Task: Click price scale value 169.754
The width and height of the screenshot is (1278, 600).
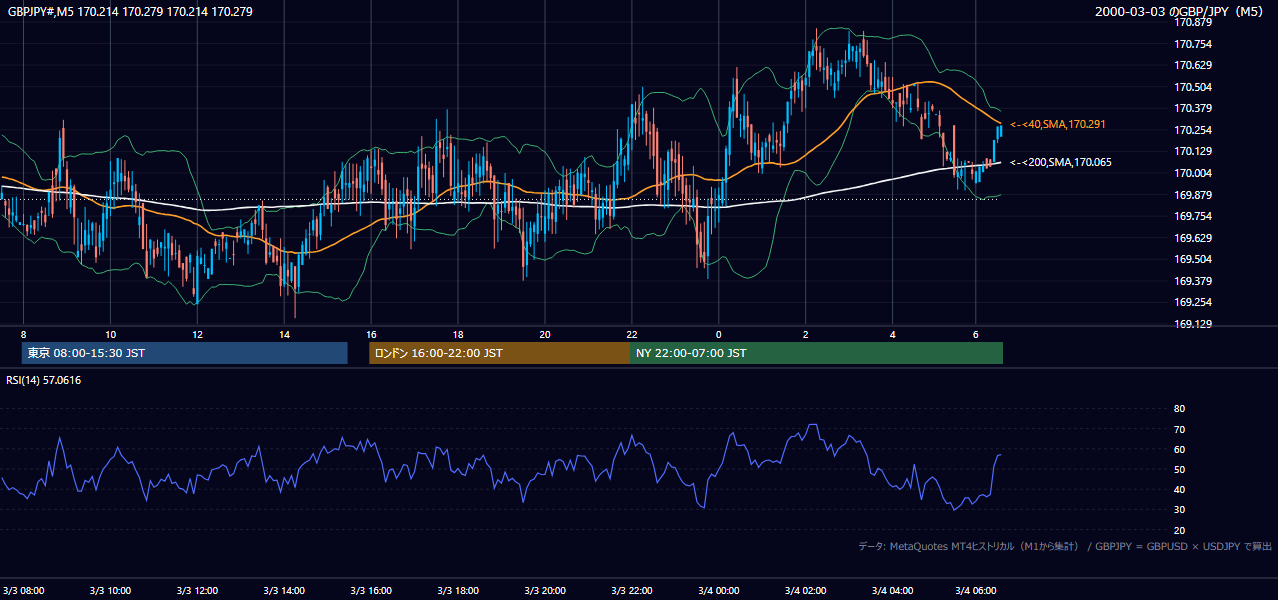Action: [1194, 216]
